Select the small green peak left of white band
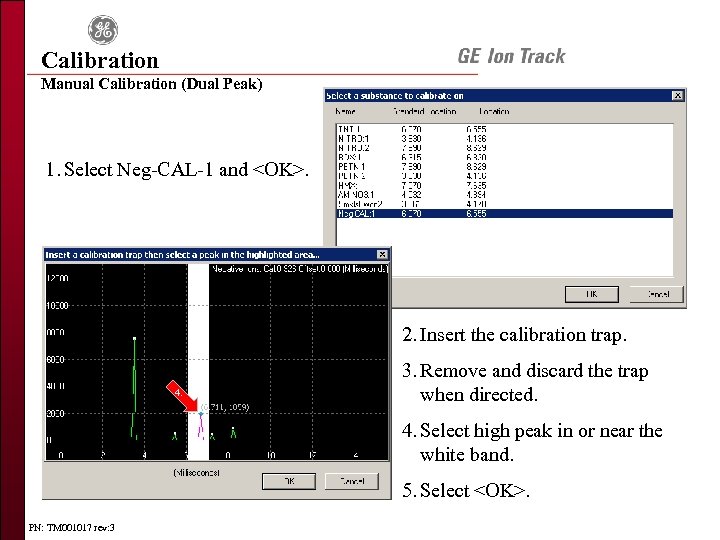The width and height of the screenshot is (720, 540). [x=174, y=436]
